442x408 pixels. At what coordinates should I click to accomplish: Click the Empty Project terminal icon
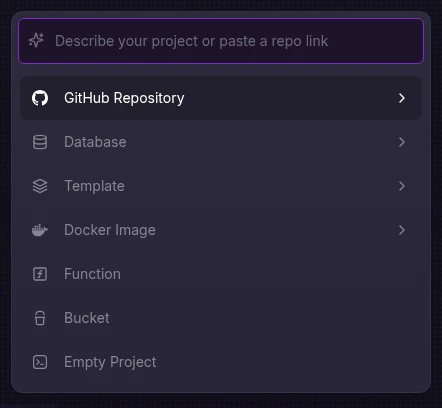point(40,362)
